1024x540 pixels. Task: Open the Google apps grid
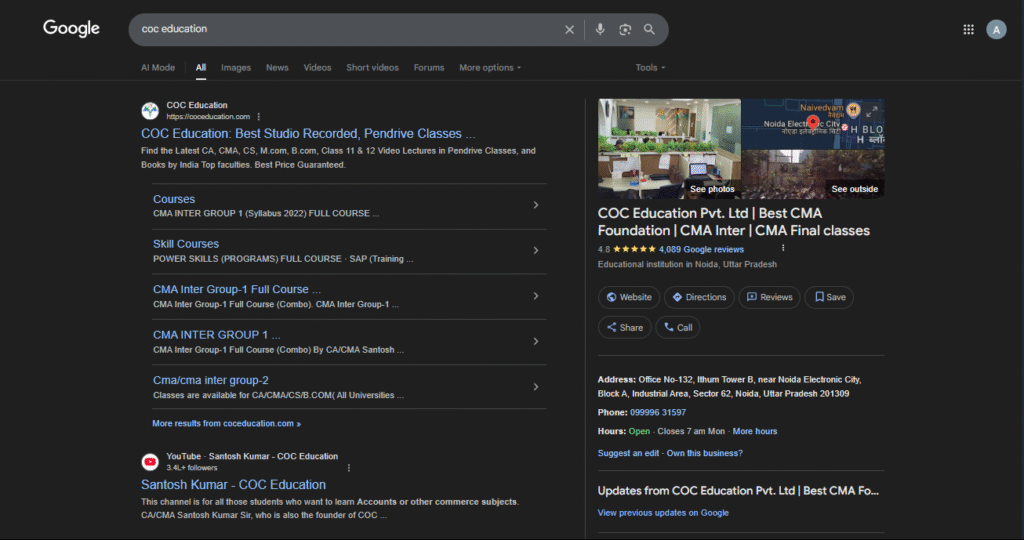click(968, 30)
